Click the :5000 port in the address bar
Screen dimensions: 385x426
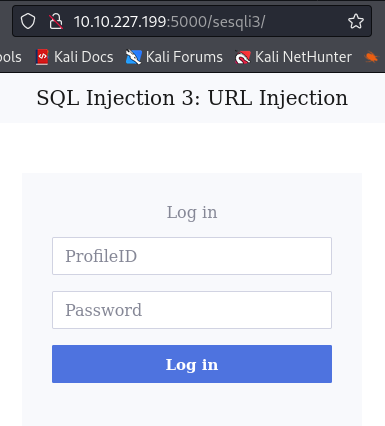click(x=187, y=22)
